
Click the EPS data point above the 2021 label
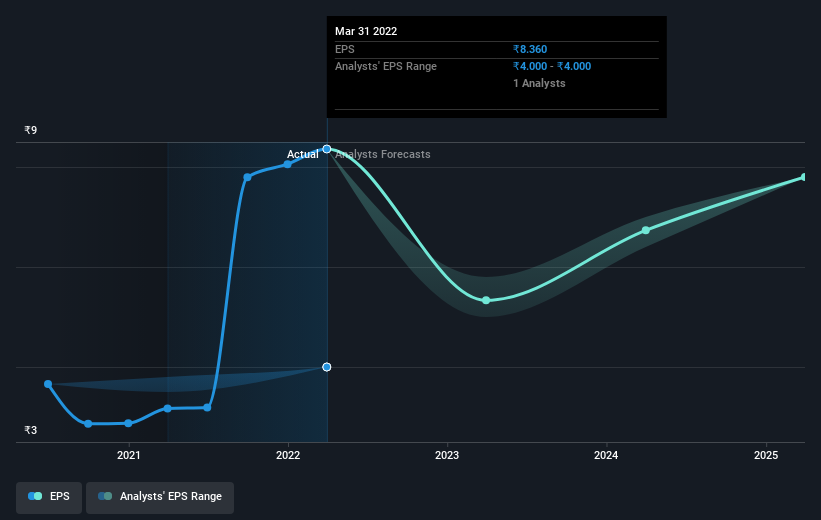[128, 423]
